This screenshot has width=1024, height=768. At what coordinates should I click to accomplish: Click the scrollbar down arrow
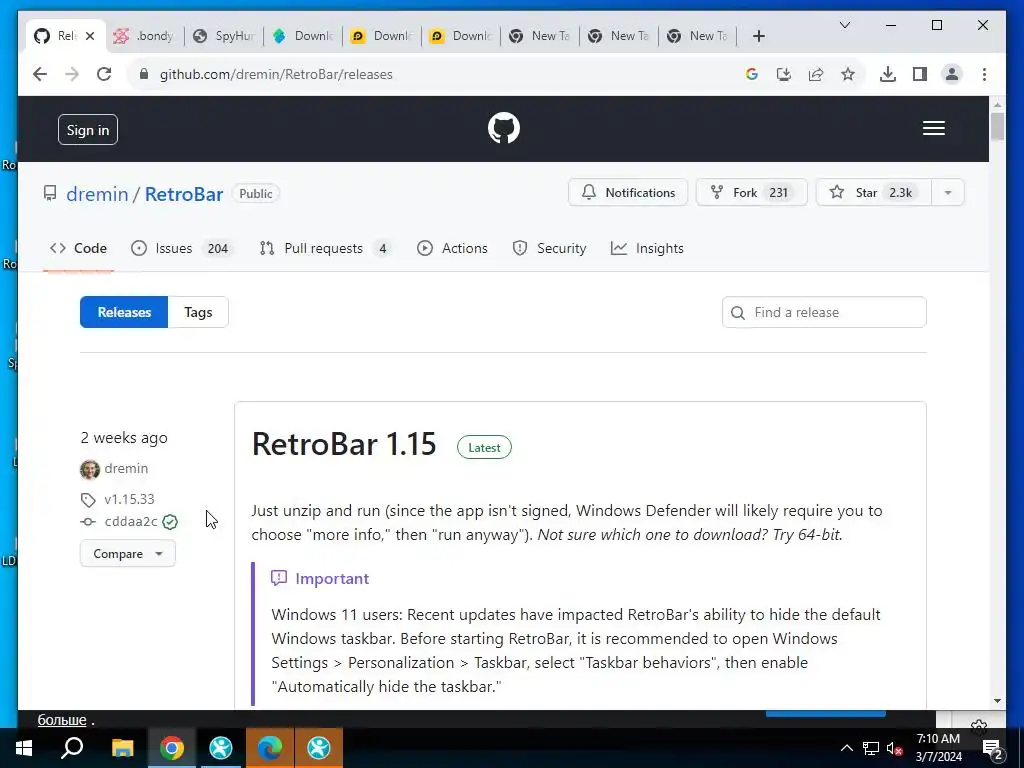997,701
